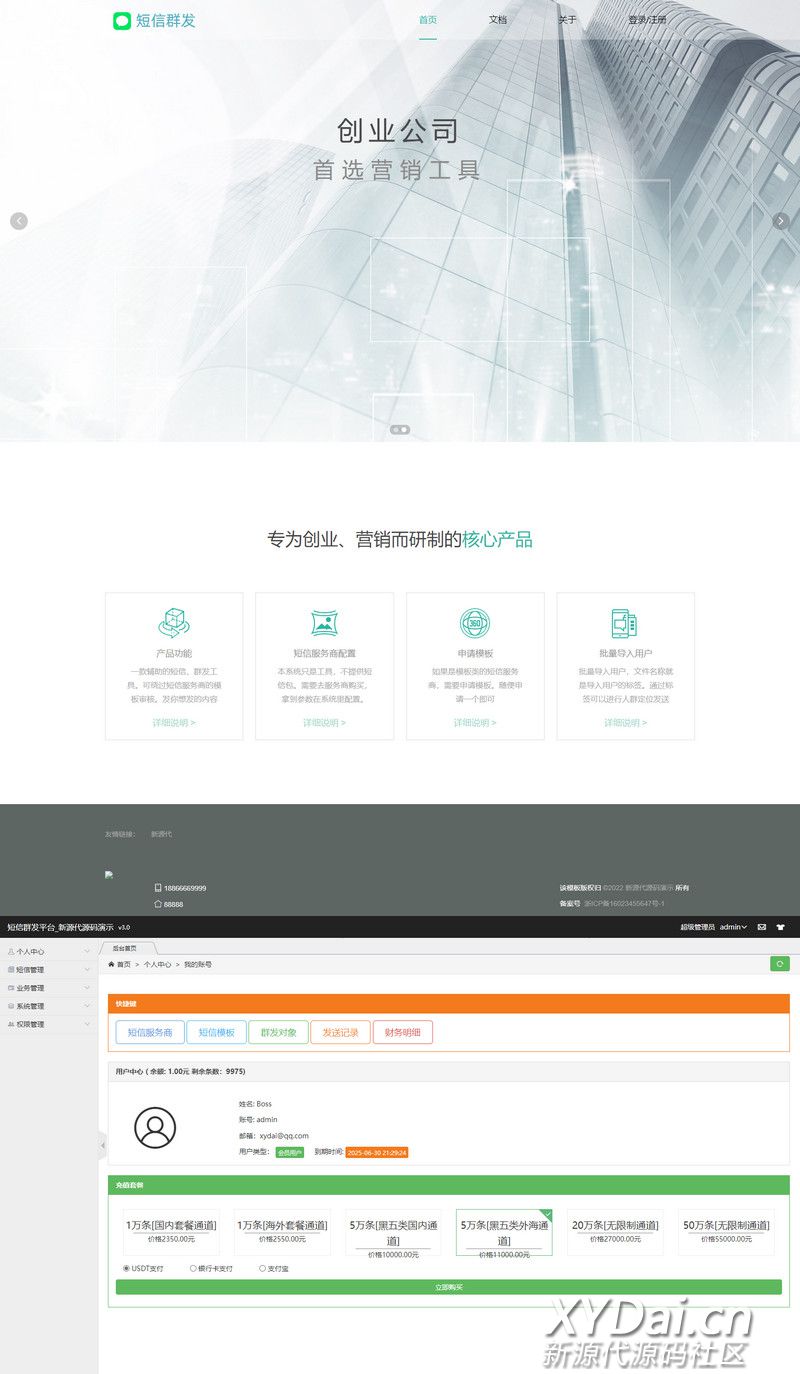Click the 短信服务商 shortcut button
Viewport: 800px width, 1374px height.
click(150, 1032)
